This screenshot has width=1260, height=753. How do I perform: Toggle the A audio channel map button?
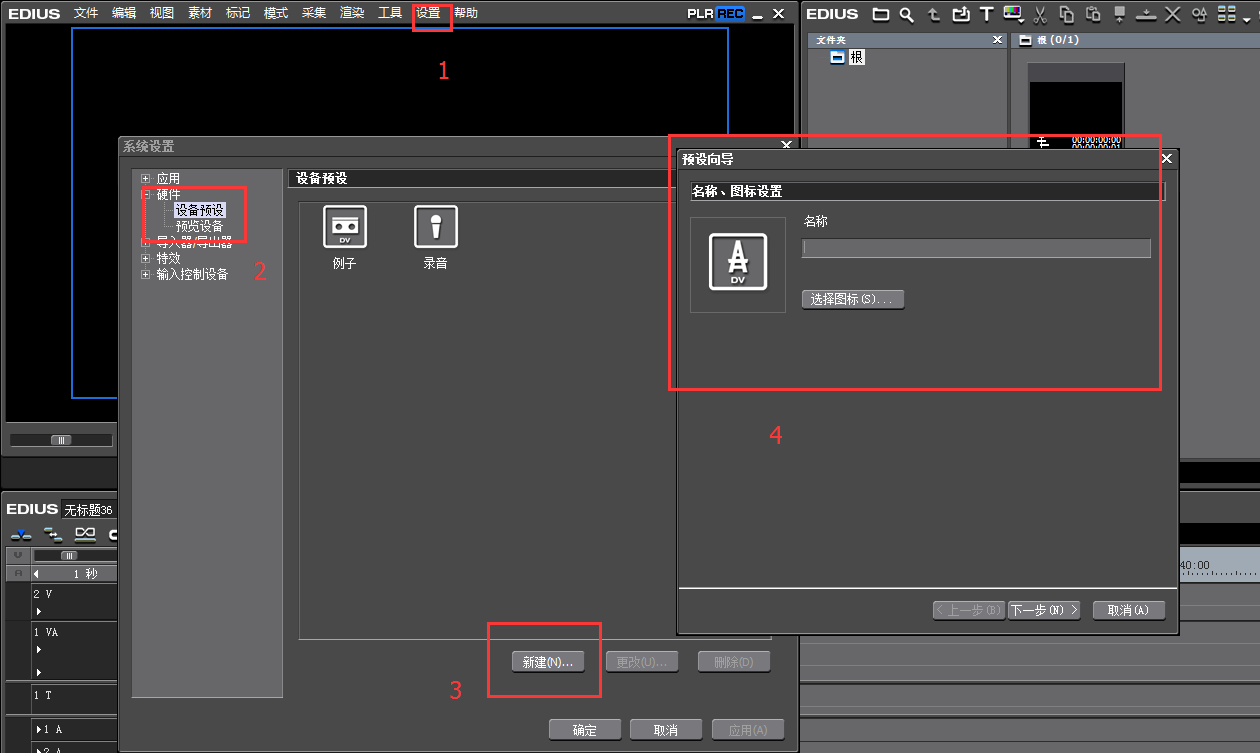tap(17, 574)
